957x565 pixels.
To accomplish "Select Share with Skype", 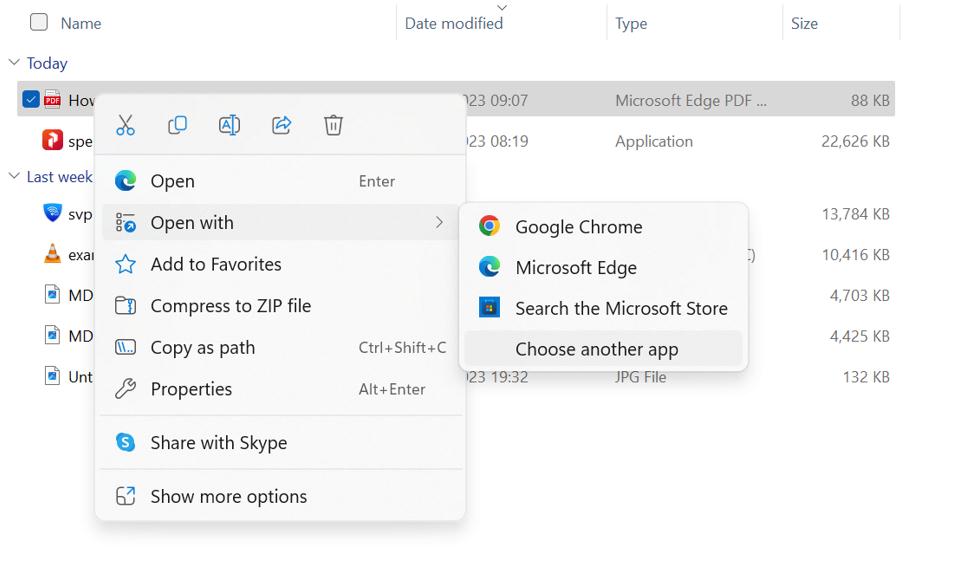I will coord(218,443).
